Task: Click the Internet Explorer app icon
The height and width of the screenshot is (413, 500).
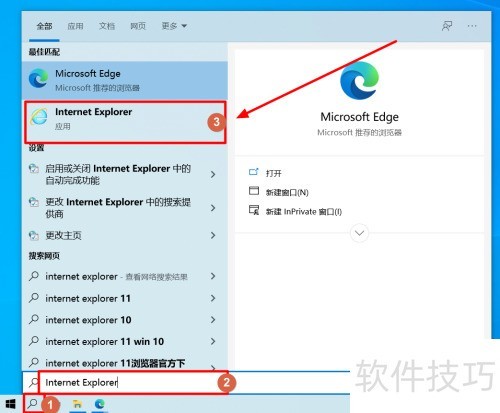Action: [39, 117]
